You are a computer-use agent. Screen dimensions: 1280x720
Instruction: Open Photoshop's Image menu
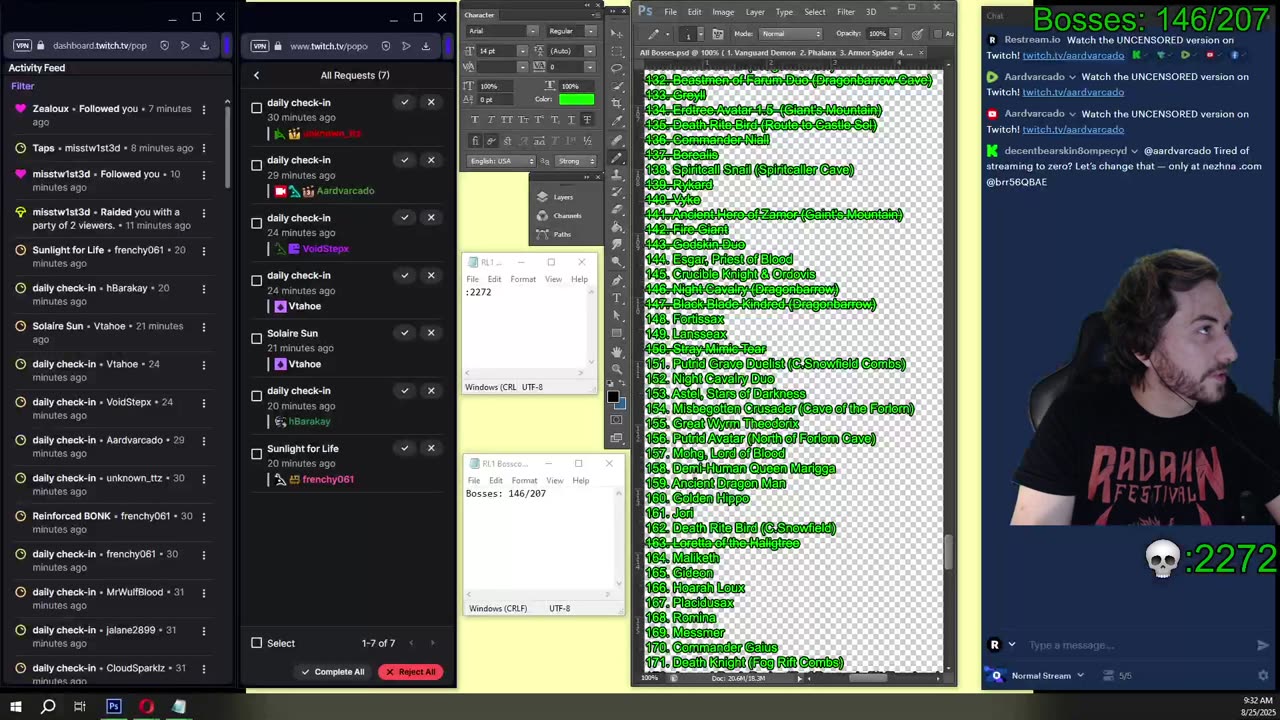pyautogui.click(x=723, y=12)
